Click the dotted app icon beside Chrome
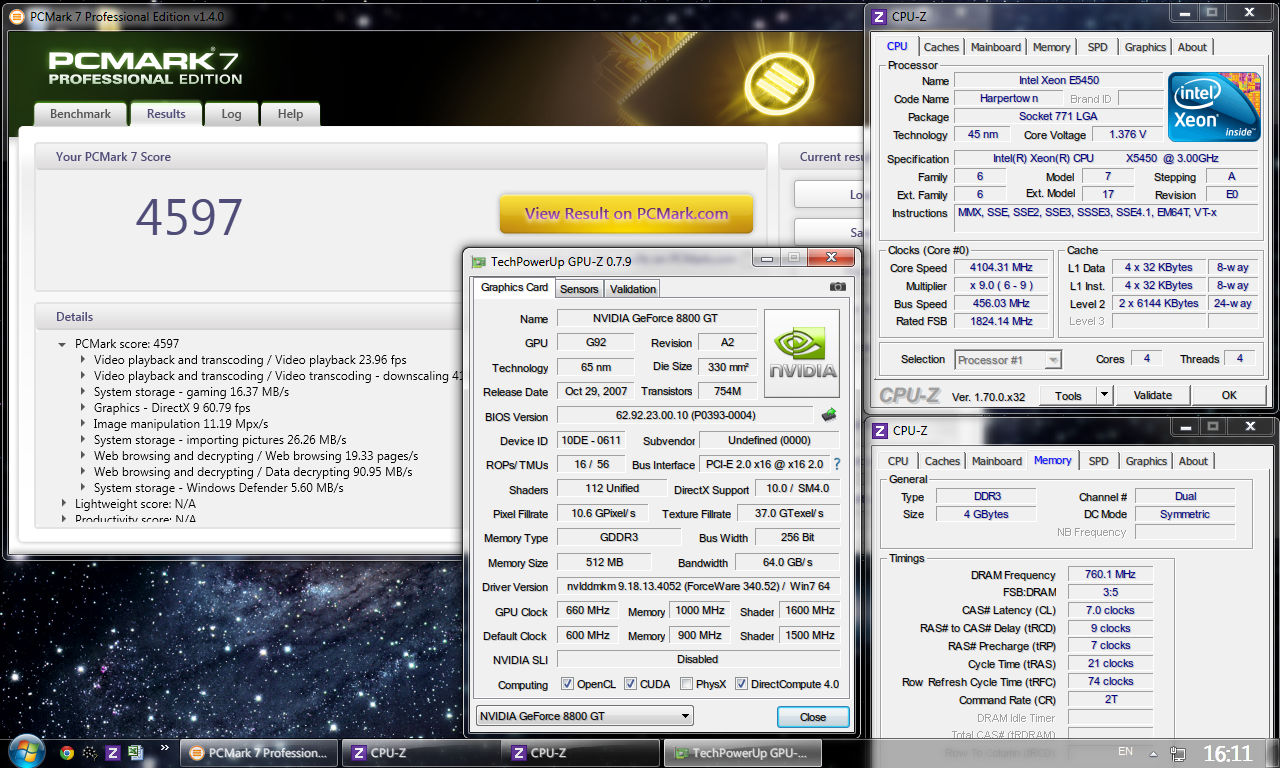Image resolution: width=1280 pixels, height=768 pixels. pos(90,753)
